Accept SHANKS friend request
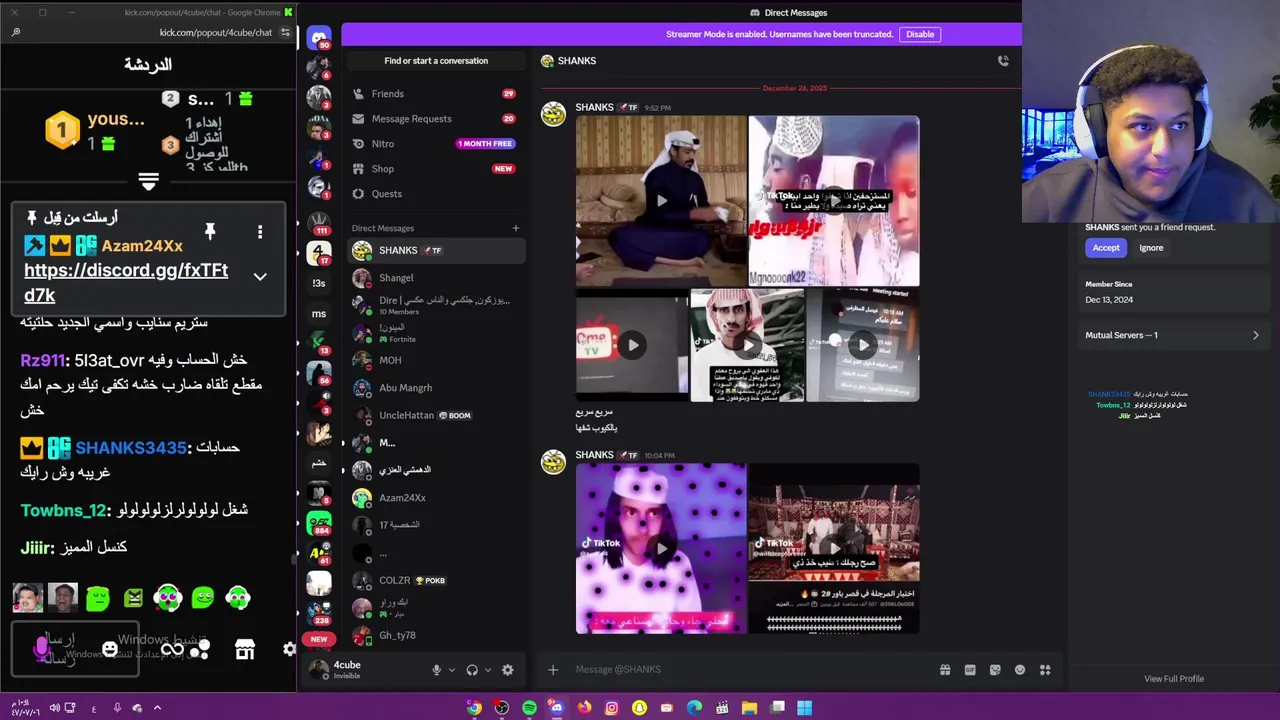The height and width of the screenshot is (720, 1280). click(1106, 248)
